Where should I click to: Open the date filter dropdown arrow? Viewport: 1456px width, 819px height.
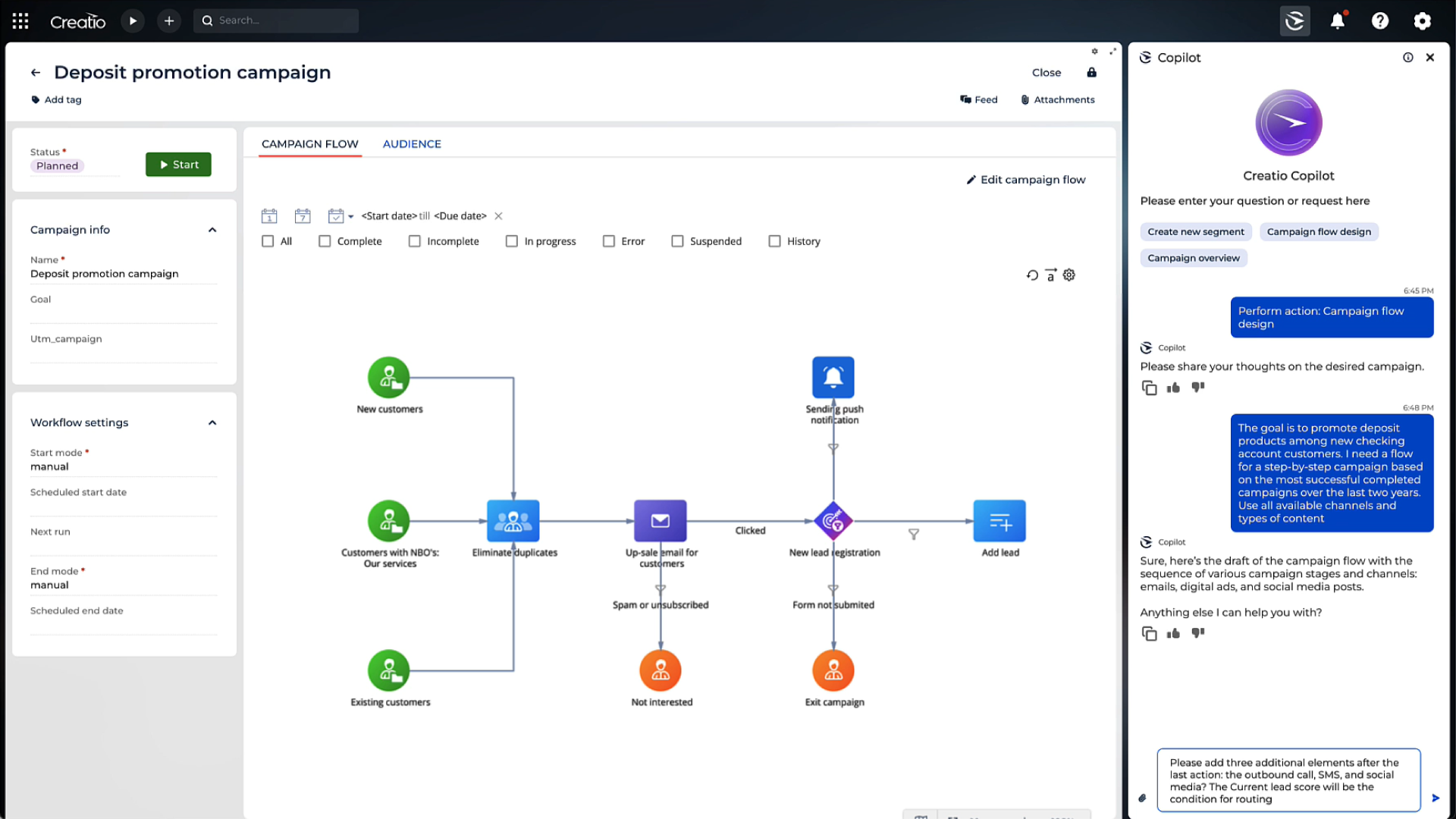pyautogui.click(x=351, y=215)
